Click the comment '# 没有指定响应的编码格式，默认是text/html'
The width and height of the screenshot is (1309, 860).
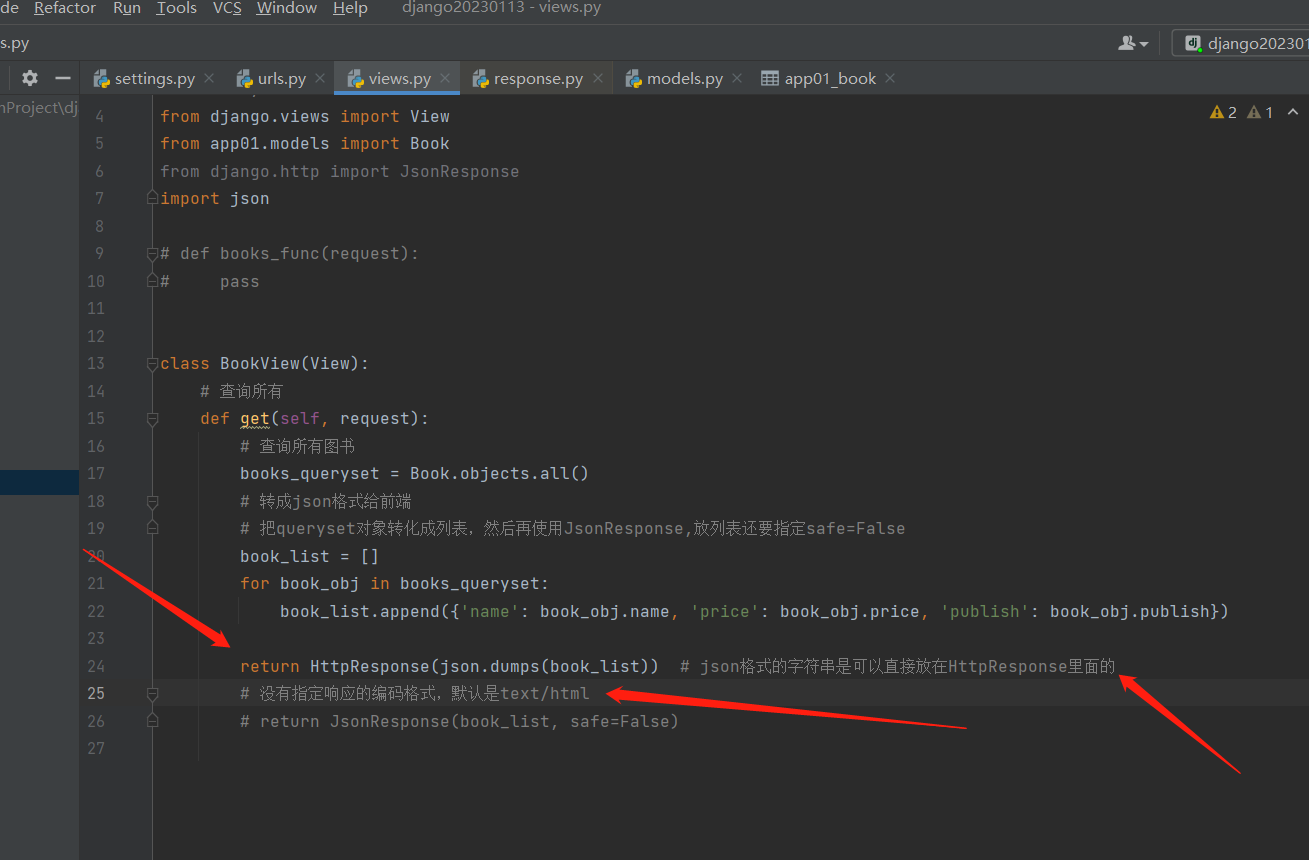(x=415, y=694)
